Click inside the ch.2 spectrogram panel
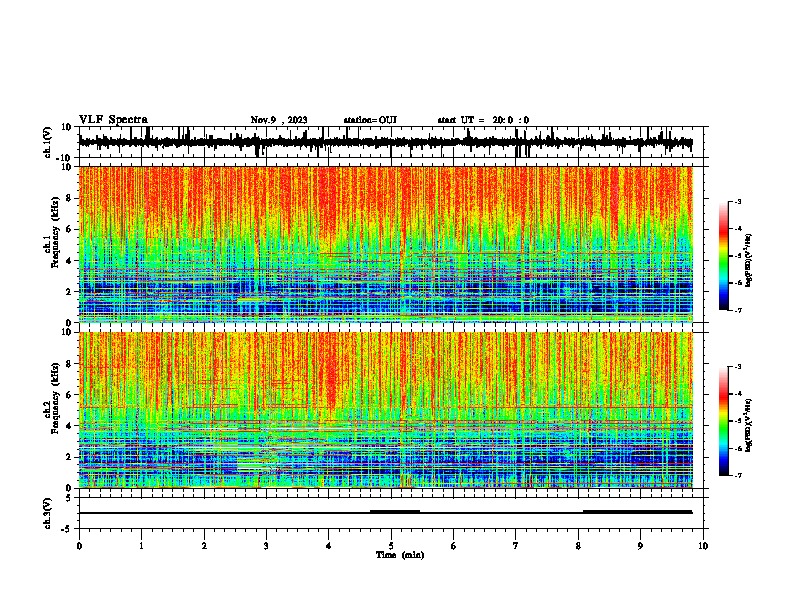 pyautogui.click(x=386, y=410)
